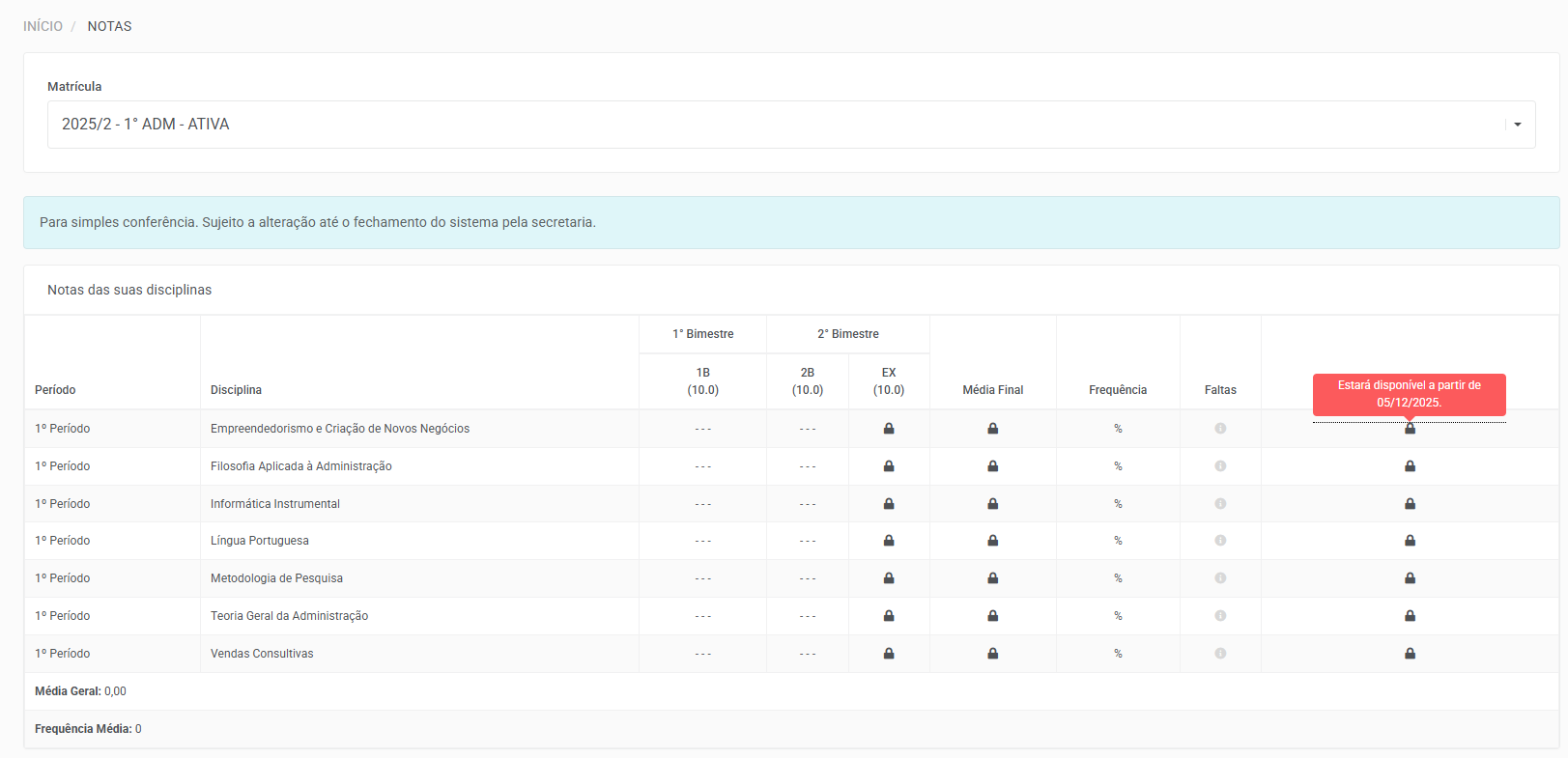Click last-column lock in Língua Portuguesa row
Image resolution: width=1568 pixels, height=758 pixels.
pyautogui.click(x=1410, y=541)
